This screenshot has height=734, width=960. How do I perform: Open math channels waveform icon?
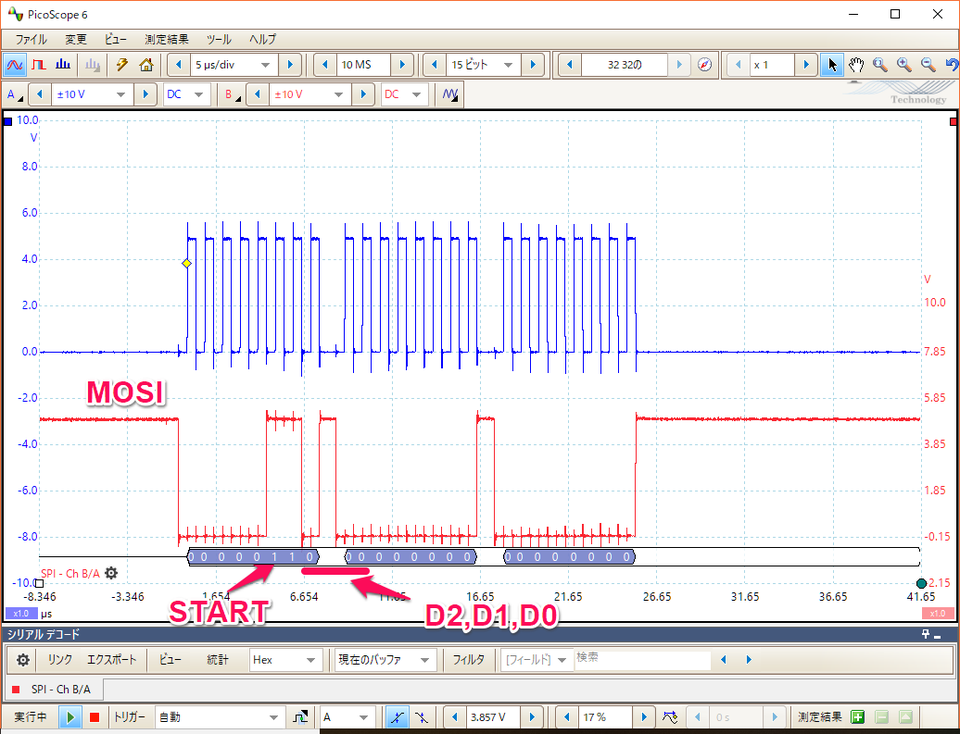click(x=450, y=94)
